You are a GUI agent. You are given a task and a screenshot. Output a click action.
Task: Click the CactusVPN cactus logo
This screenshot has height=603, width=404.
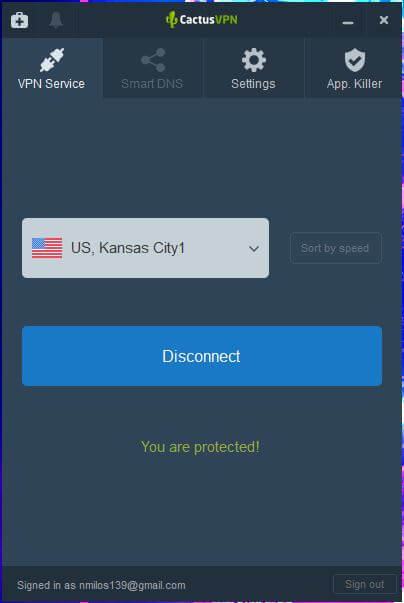[x=171, y=19]
